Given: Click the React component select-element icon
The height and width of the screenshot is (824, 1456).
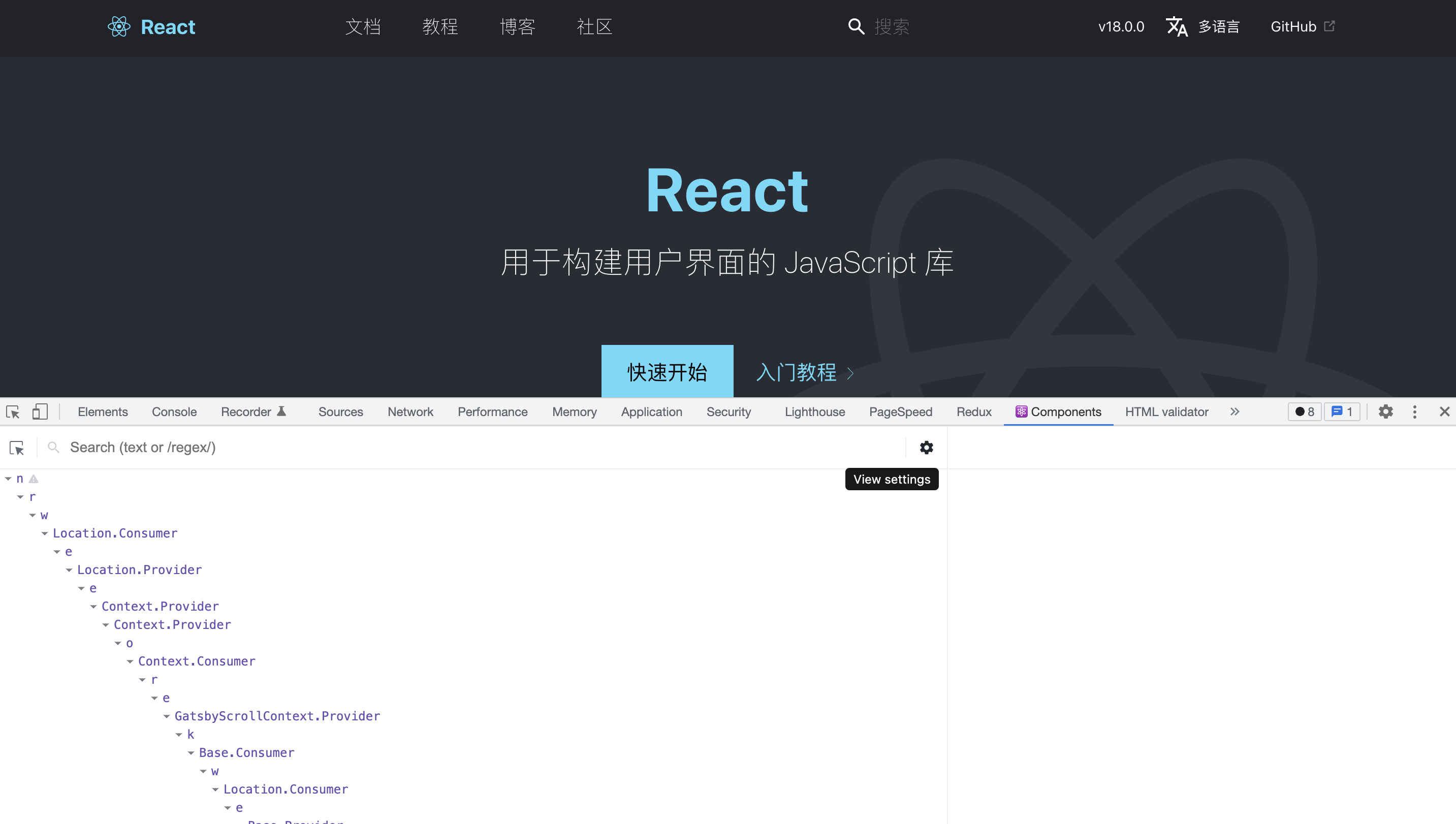Looking at the screenshot, I should click(x=17, y=448).
